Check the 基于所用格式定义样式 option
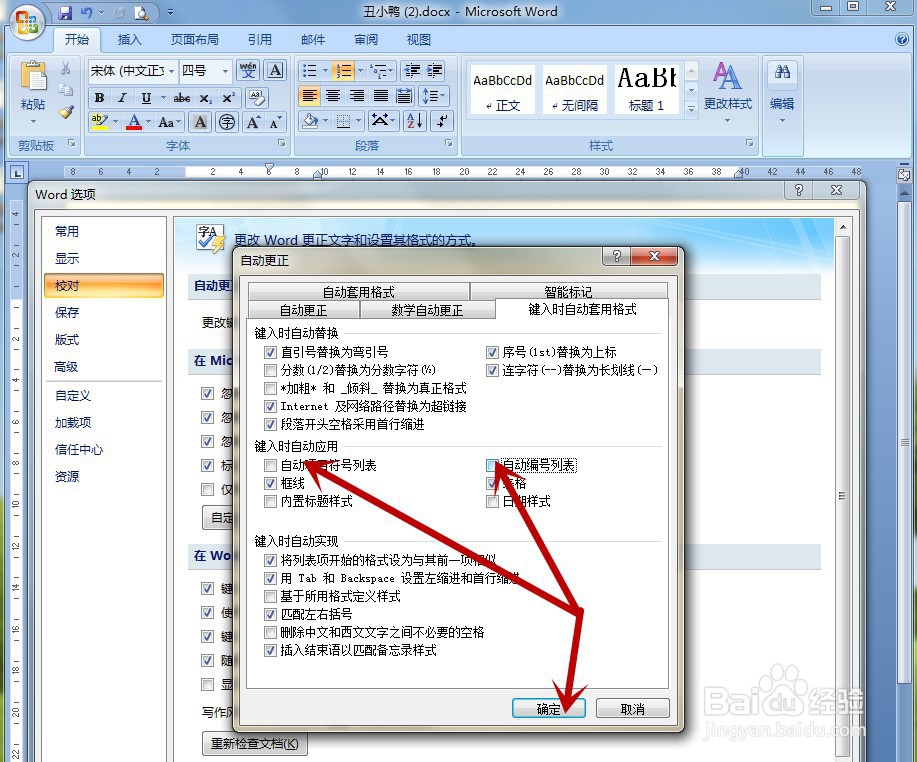Viewport: 917px width, 762px height. (x=270, y=596)
